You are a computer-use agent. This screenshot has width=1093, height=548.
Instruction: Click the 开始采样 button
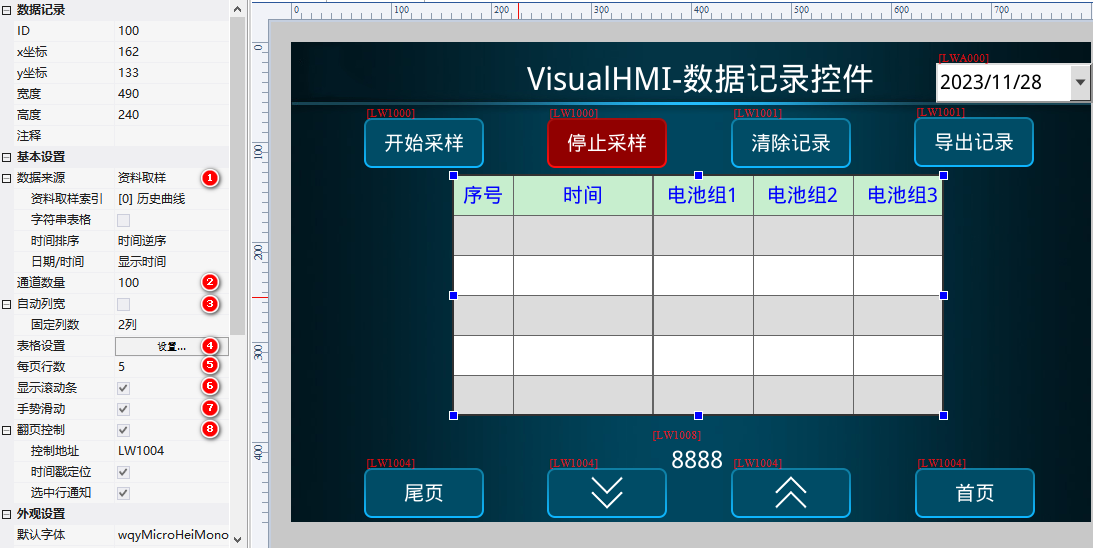(423, 143)
